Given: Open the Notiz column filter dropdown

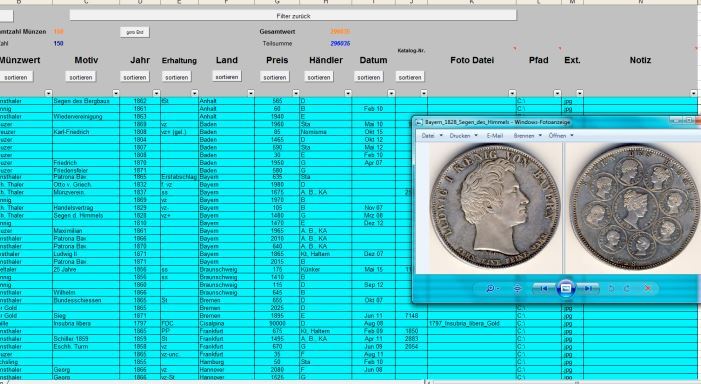Looking at the screenshot, I should (x=693, y=93).
